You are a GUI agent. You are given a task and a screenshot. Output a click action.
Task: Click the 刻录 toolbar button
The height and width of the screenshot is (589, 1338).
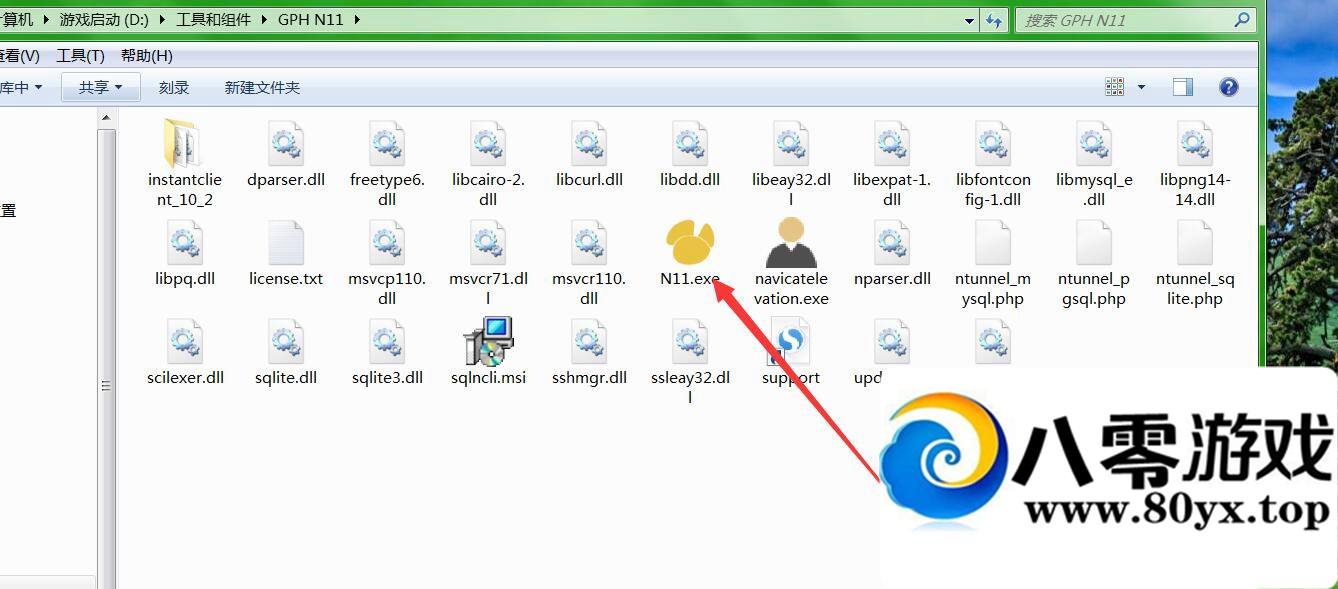[x=174, y=87]
